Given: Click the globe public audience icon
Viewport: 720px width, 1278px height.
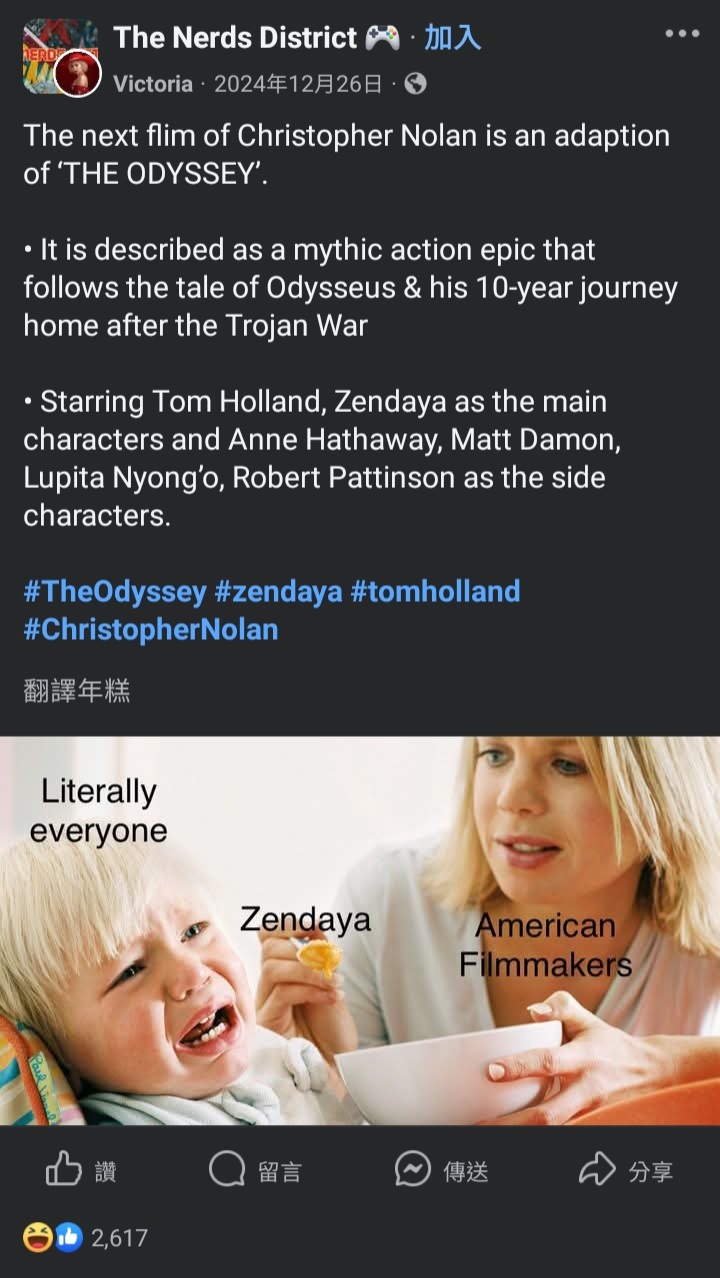Looking at the screenshot, I should 415,84.
